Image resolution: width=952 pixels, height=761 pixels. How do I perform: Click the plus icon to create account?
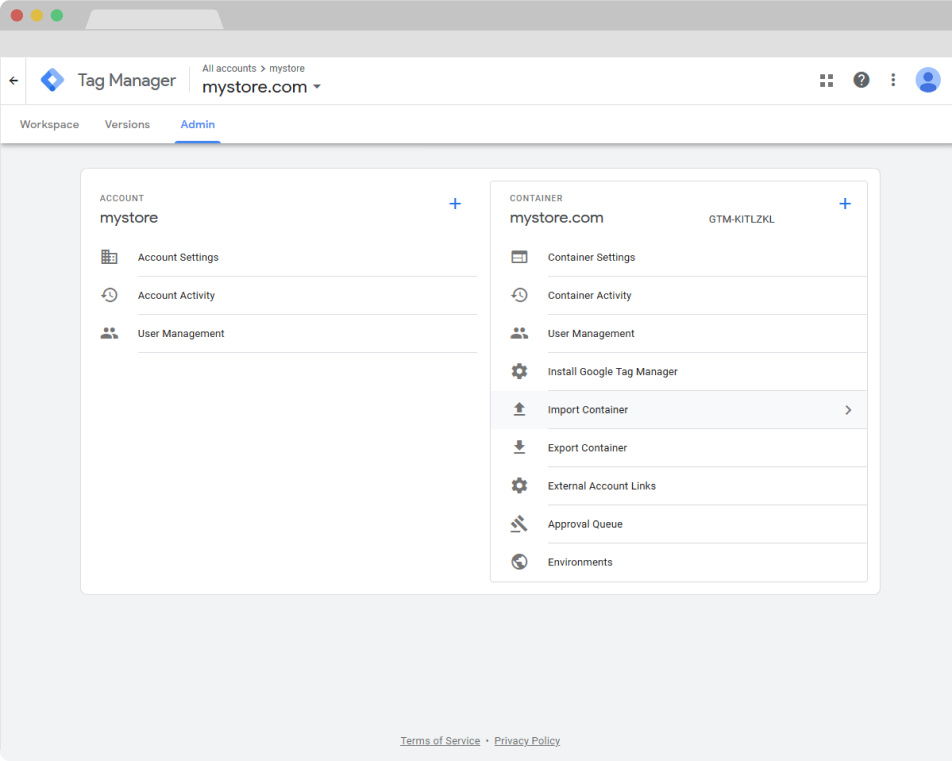coord(455,204)
